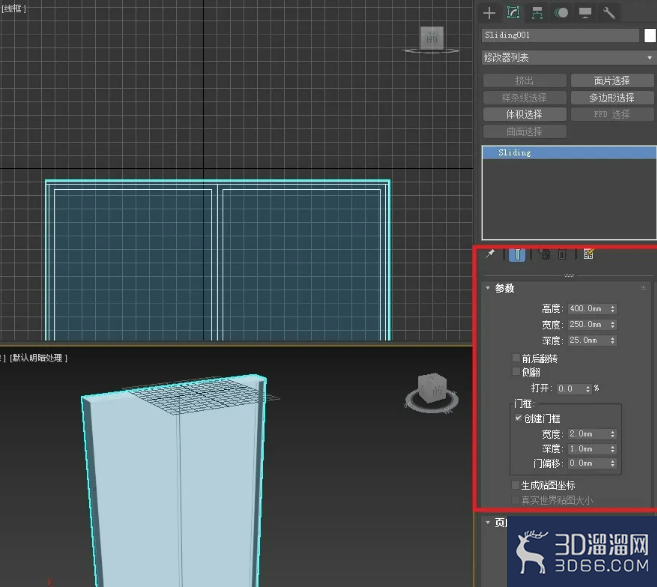Click the 曲面选择 modifier button
The height and width of the screenshot is (587, 657).
[525, 132]
